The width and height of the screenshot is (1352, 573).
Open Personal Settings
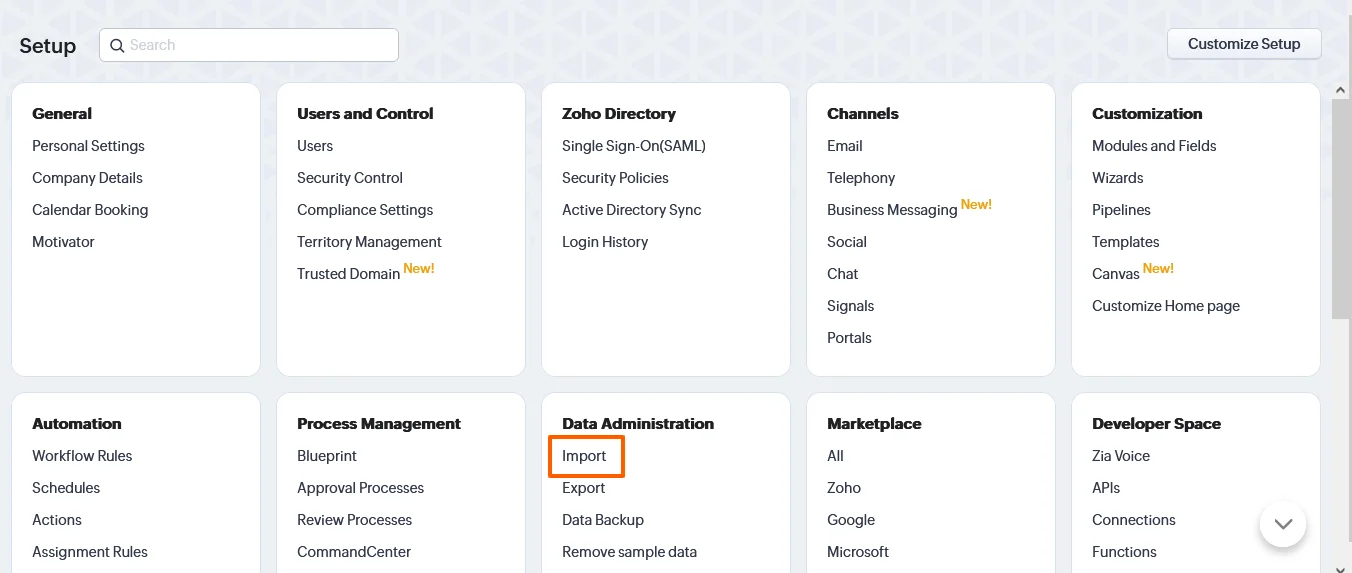88,146
